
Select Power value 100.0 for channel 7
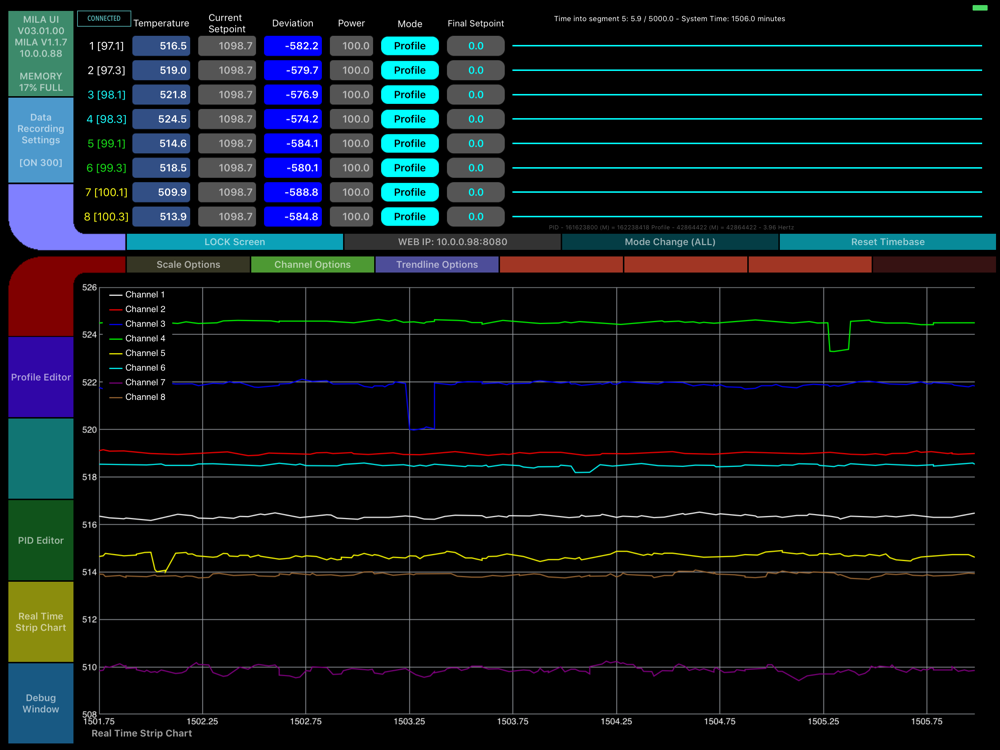[351, 192]
